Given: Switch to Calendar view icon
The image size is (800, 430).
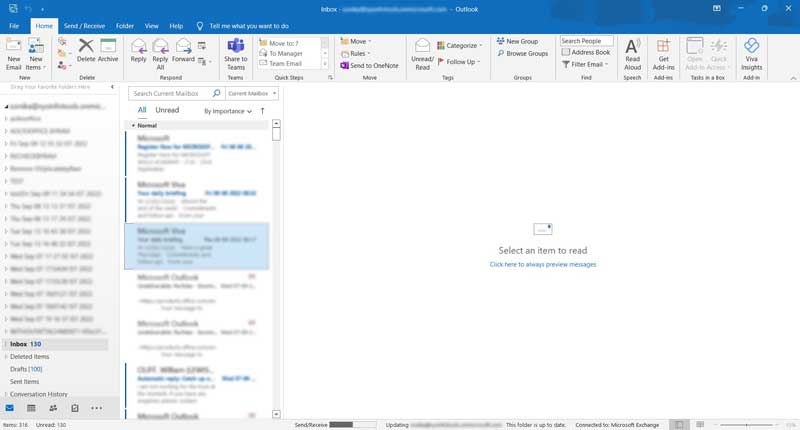Looking at the screenshot, I should 31,408.
